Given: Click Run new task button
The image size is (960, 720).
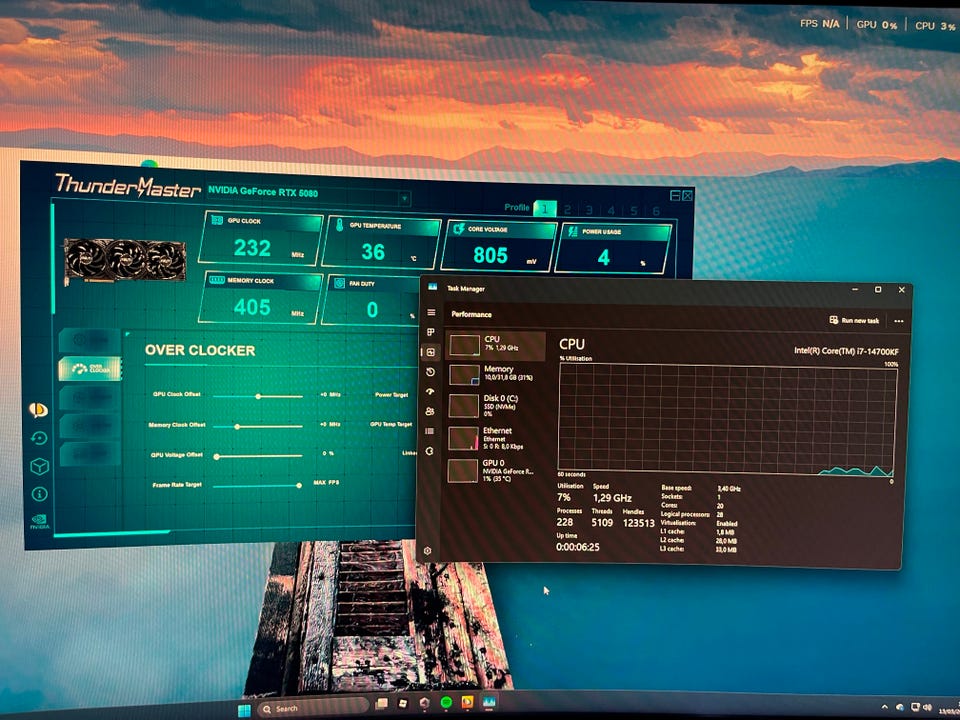Looking at the screenshot, I should pos(854,320).
